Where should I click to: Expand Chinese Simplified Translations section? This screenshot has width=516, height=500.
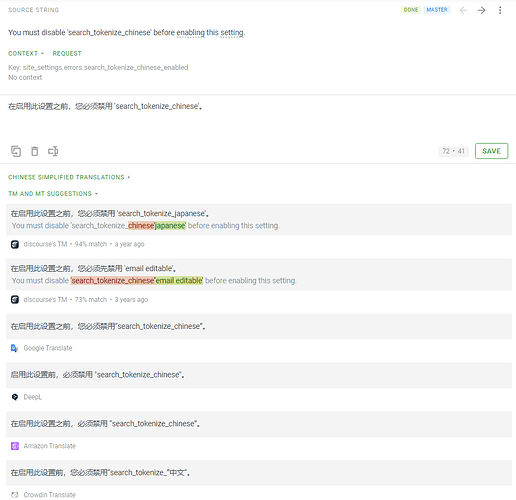click(69, 177)
